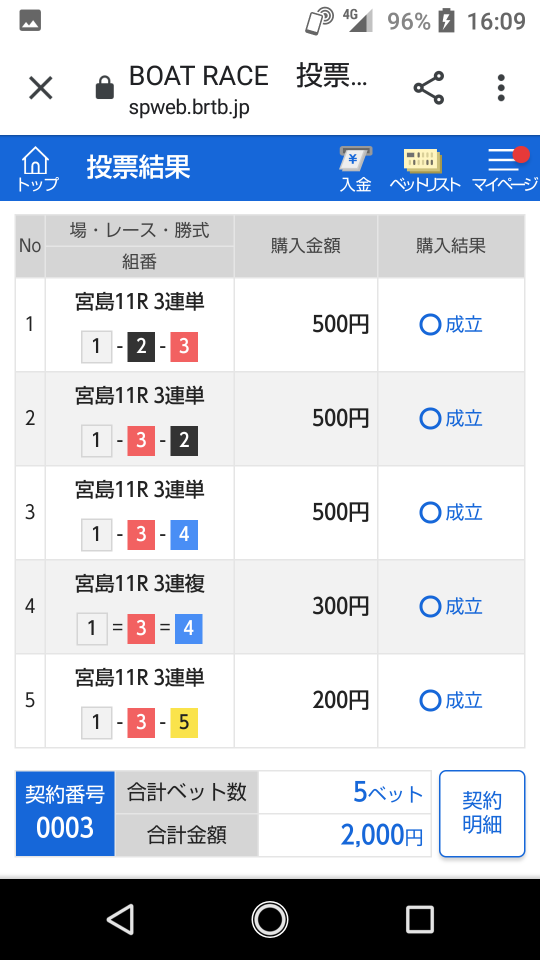The image size is (540, 960).
Task: Open the 契約明細 contract details button
Action: (x=482, y=813)
